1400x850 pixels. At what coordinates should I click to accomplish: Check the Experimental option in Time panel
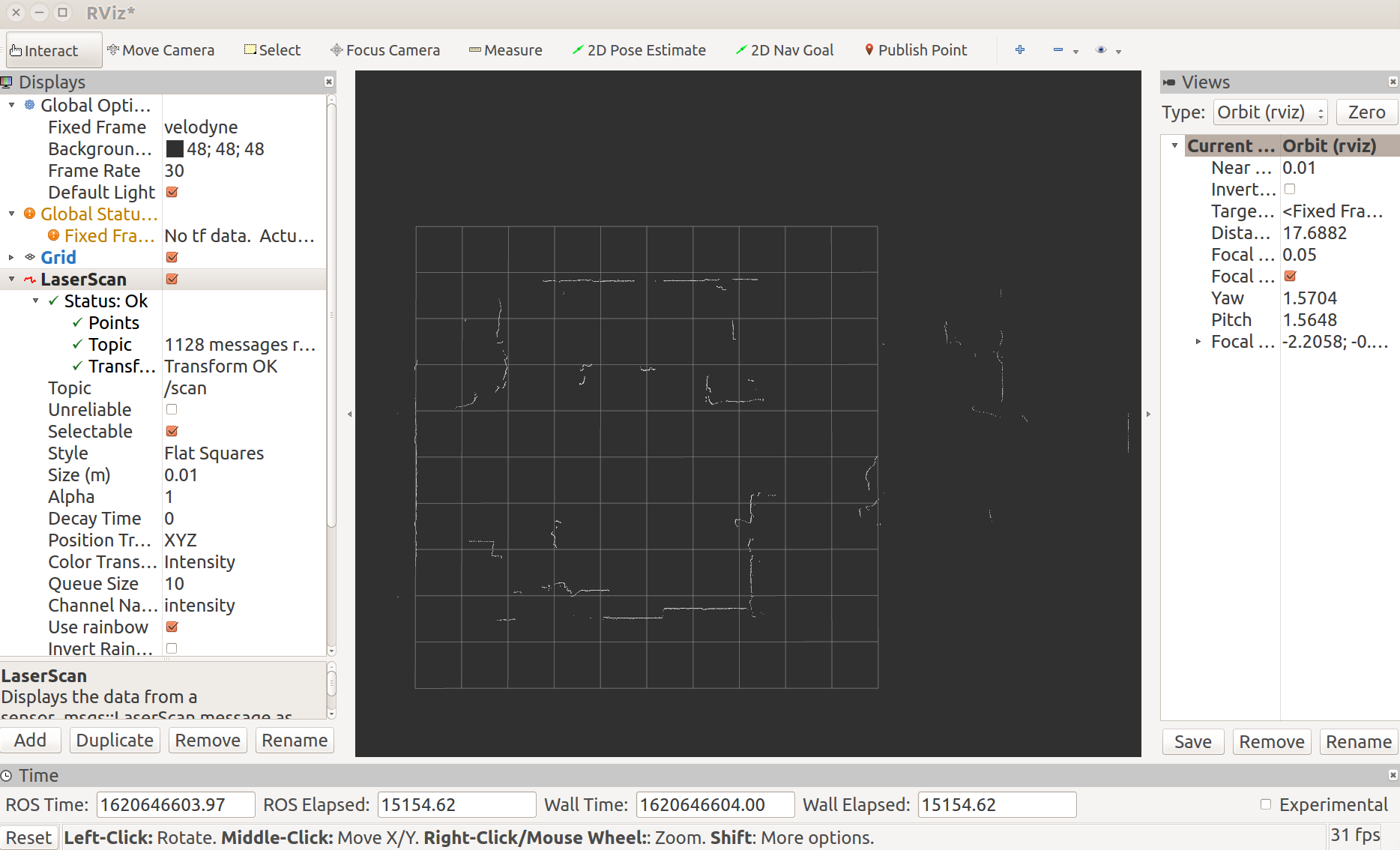tap(1265, 804)
